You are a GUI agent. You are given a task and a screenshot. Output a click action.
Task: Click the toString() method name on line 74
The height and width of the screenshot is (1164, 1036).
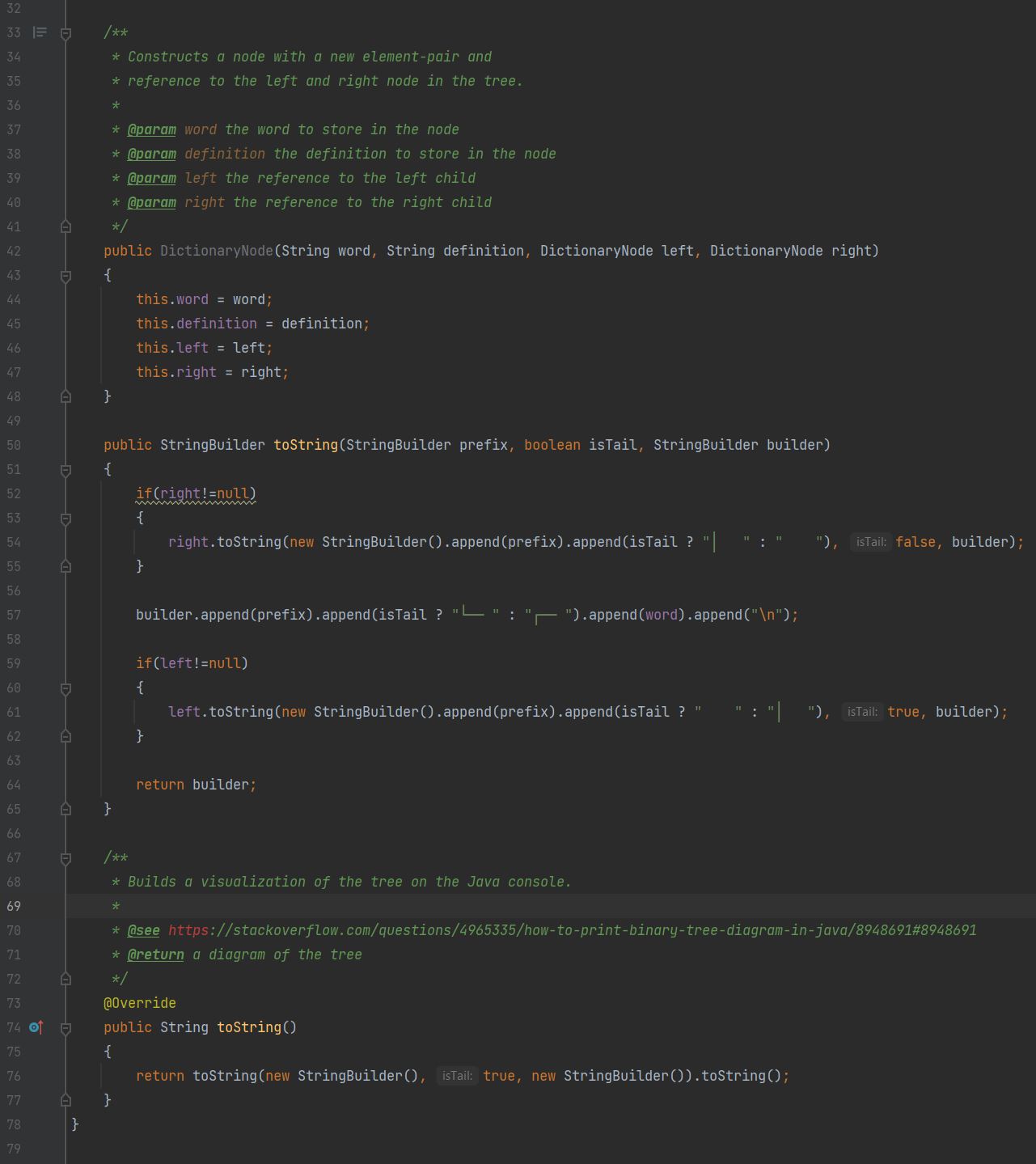click(249, 1027)
